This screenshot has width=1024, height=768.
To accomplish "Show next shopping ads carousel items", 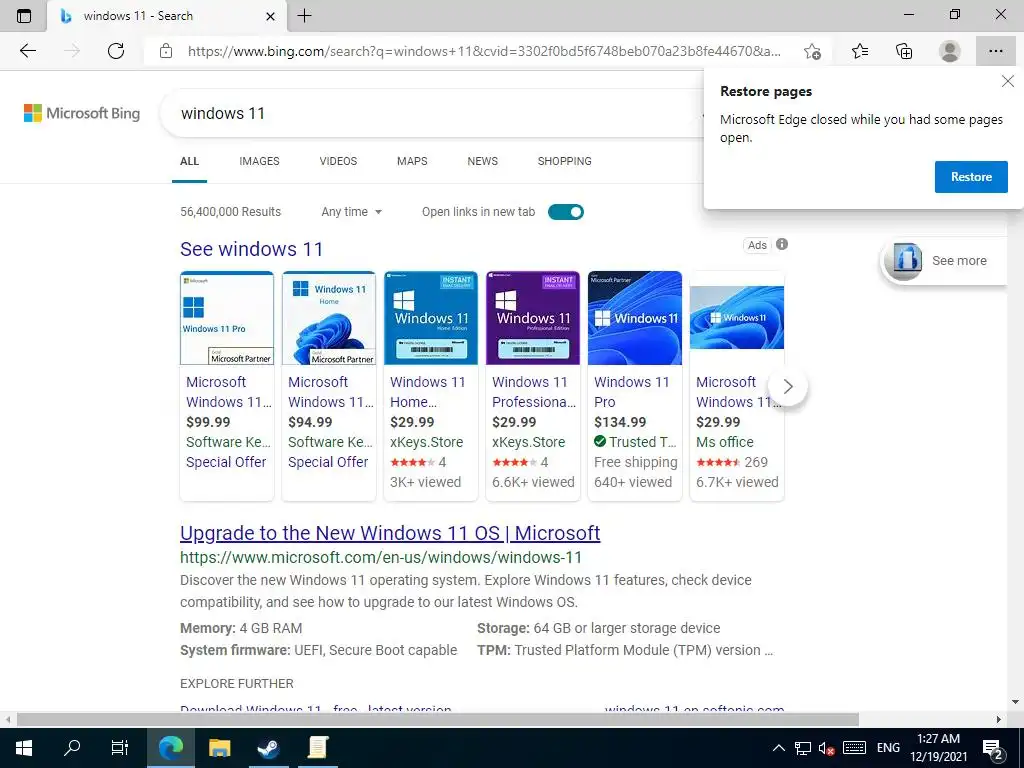I will 788,387.
